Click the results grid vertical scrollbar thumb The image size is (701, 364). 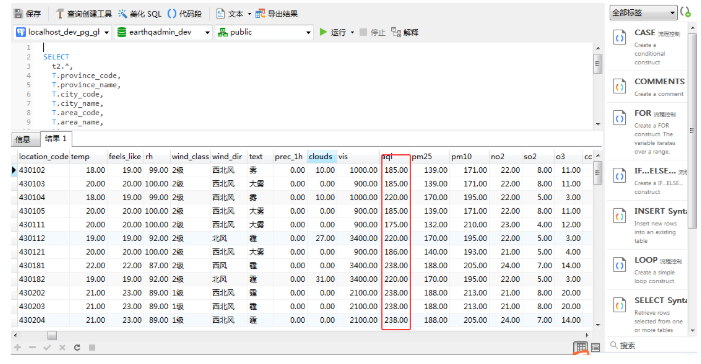click(598, 174)
